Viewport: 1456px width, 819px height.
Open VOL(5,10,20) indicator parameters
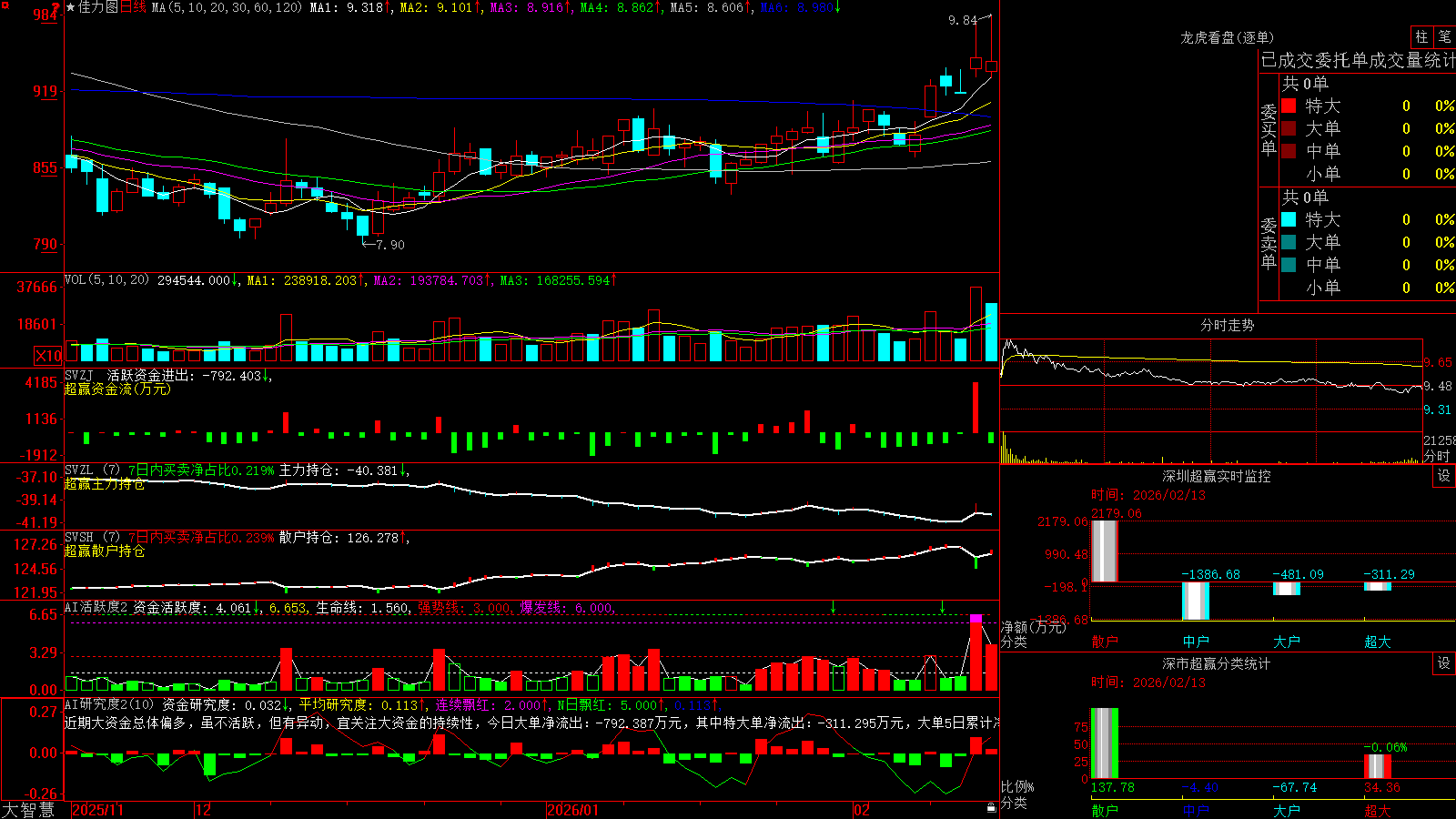tap(106, 280)
